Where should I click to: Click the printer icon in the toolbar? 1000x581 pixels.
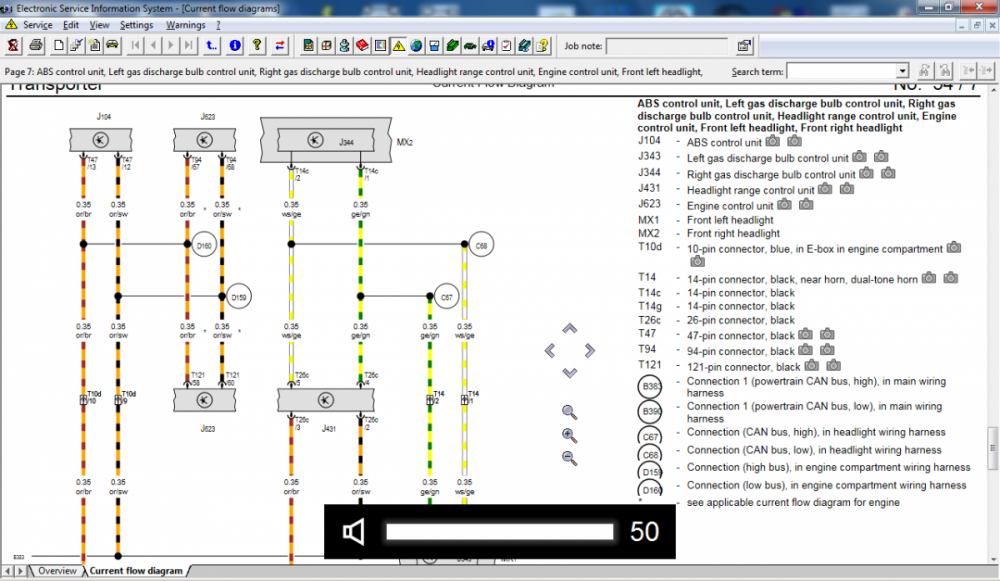pos(36,46)
